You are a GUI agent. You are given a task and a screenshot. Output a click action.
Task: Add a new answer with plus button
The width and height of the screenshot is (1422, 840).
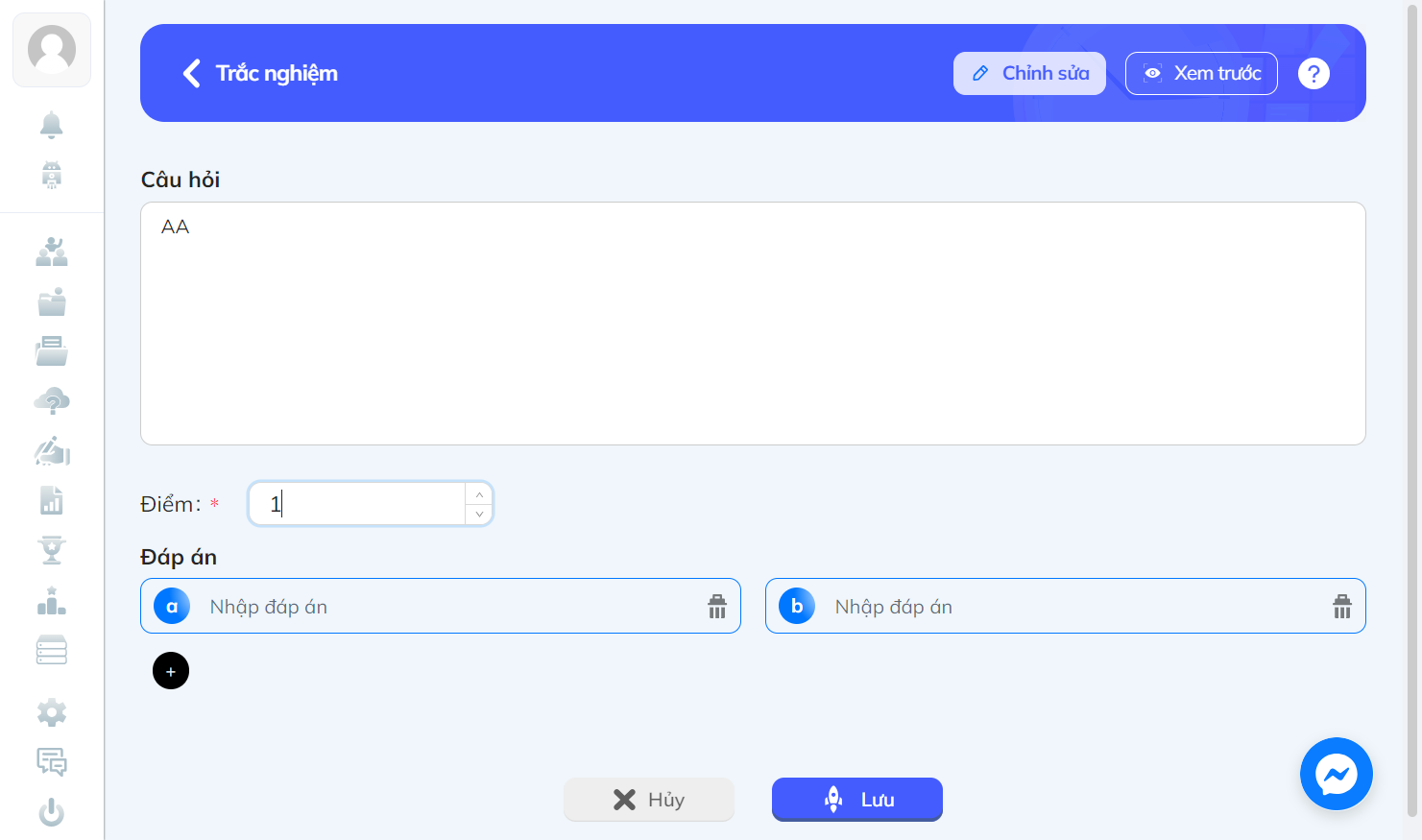171,671
